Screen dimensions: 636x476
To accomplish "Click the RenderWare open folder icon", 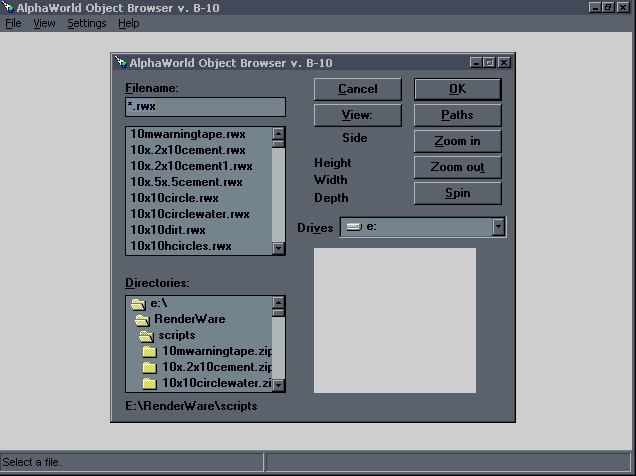I will tap(142, 320).
